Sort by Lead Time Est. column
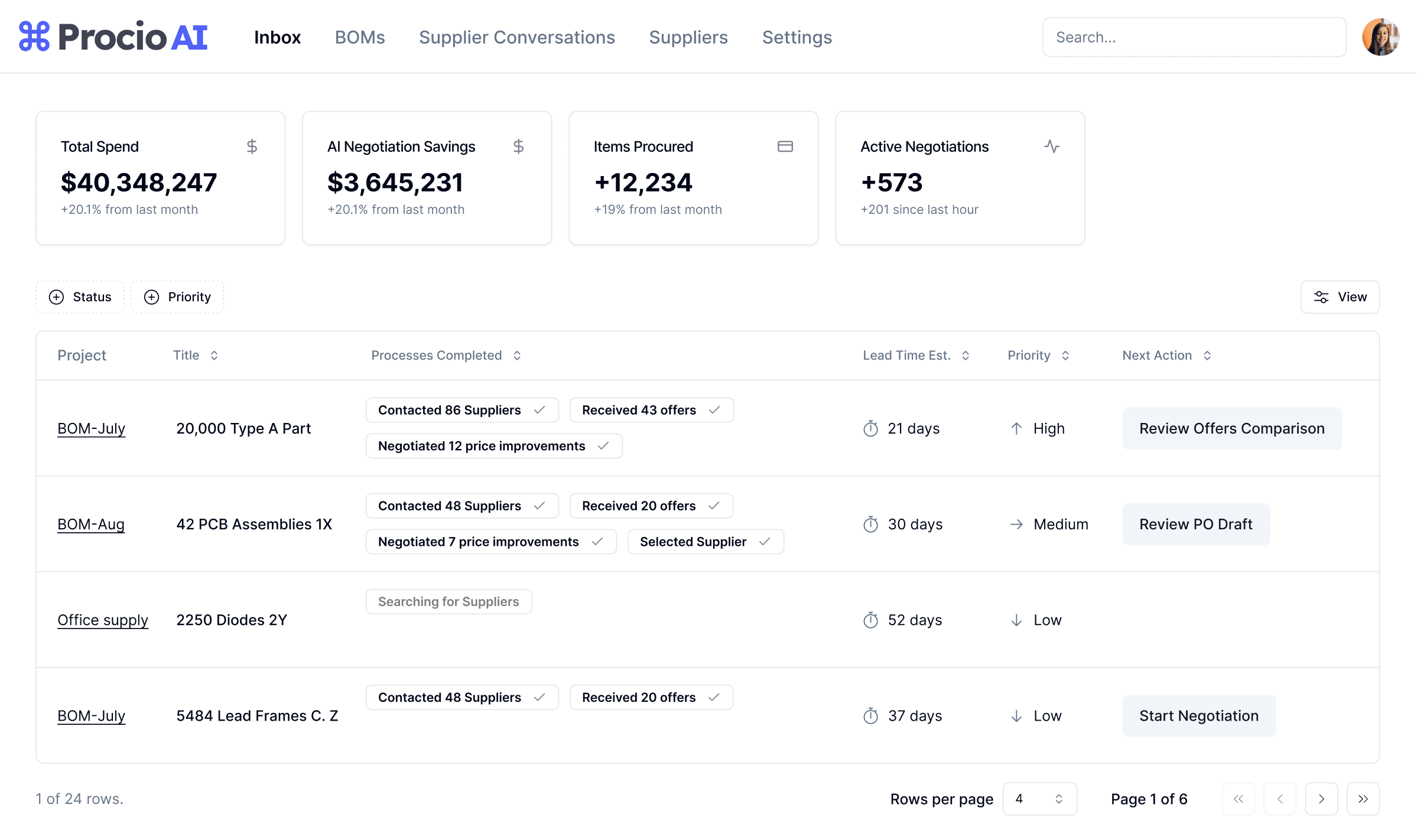This screenshot has height=840, width=1417. tap(916, 355)
